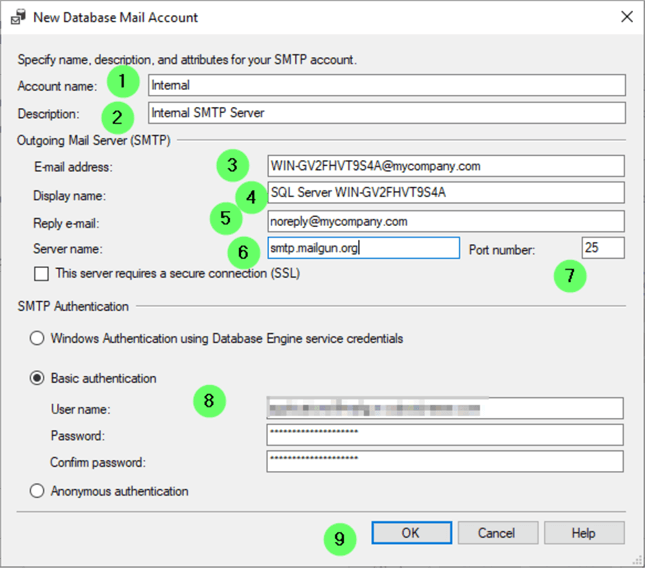Viewport: 645px width, 568px height.
Task: Click the User name field
Action: click(x=445, y=408)
